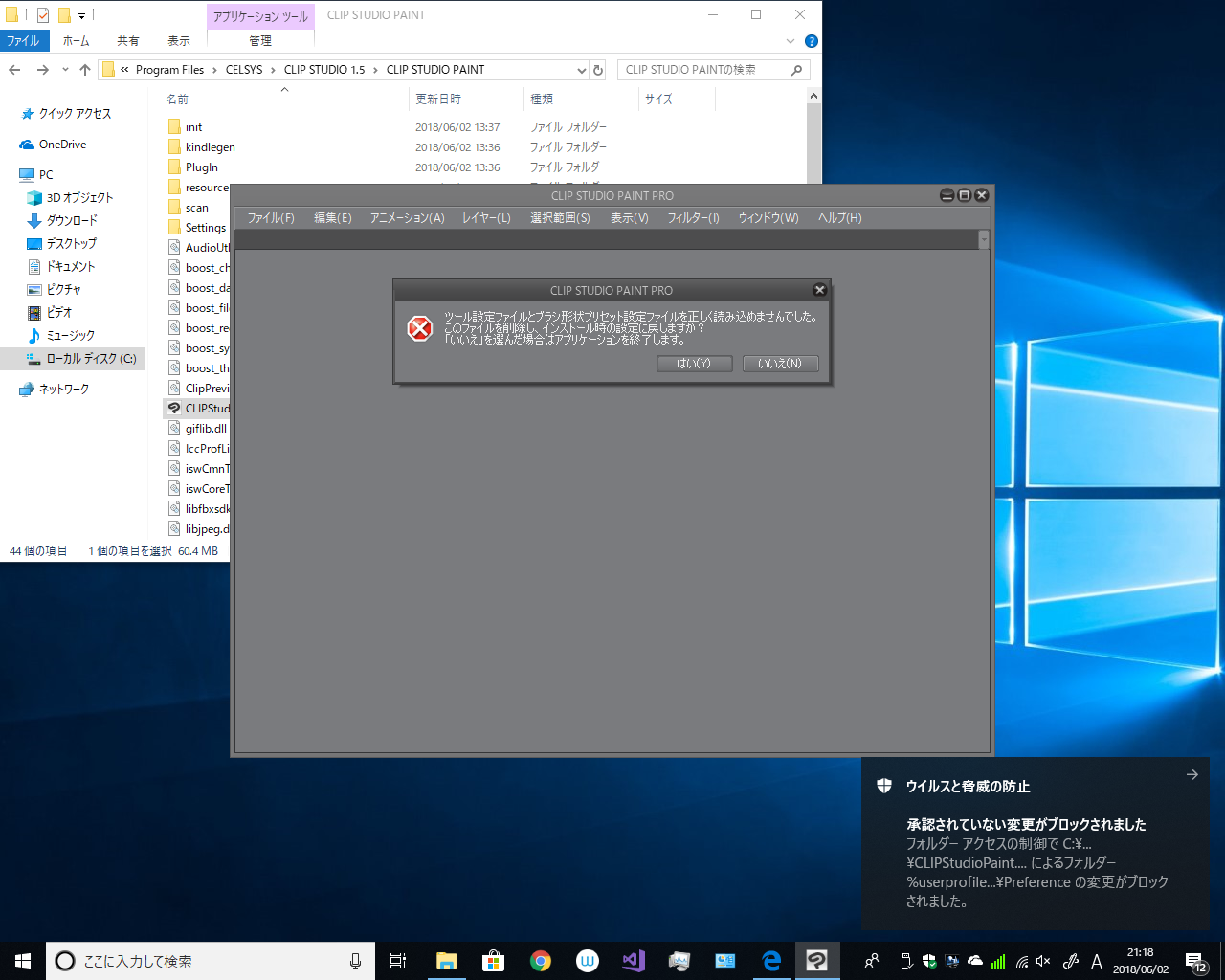This screenshot has height=980, width=1225.
Task: Click the CLIP STUDIO PAINT search field
Action: (703, 70)
